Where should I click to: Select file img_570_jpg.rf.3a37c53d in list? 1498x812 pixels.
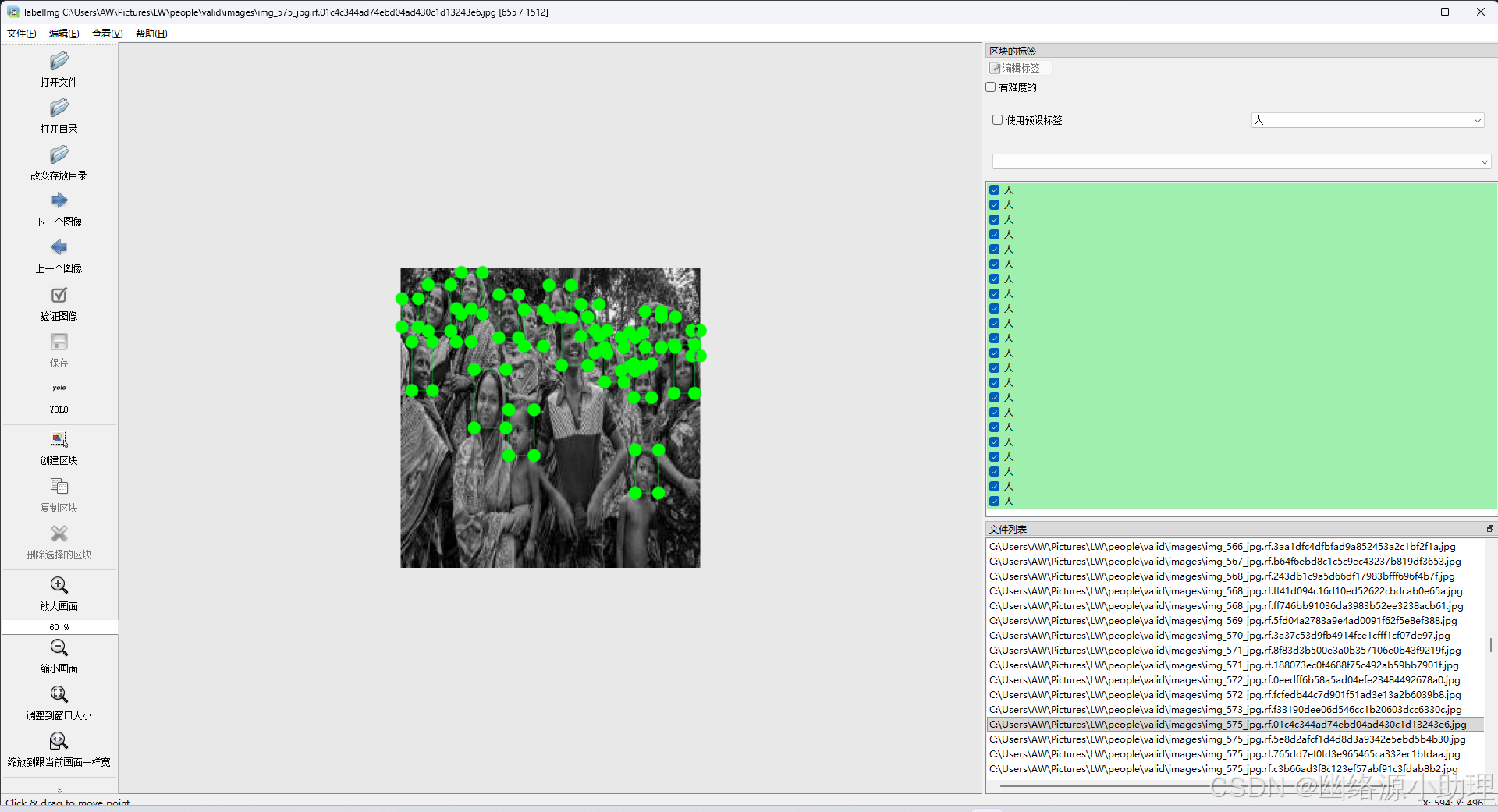coord(1234,636)
